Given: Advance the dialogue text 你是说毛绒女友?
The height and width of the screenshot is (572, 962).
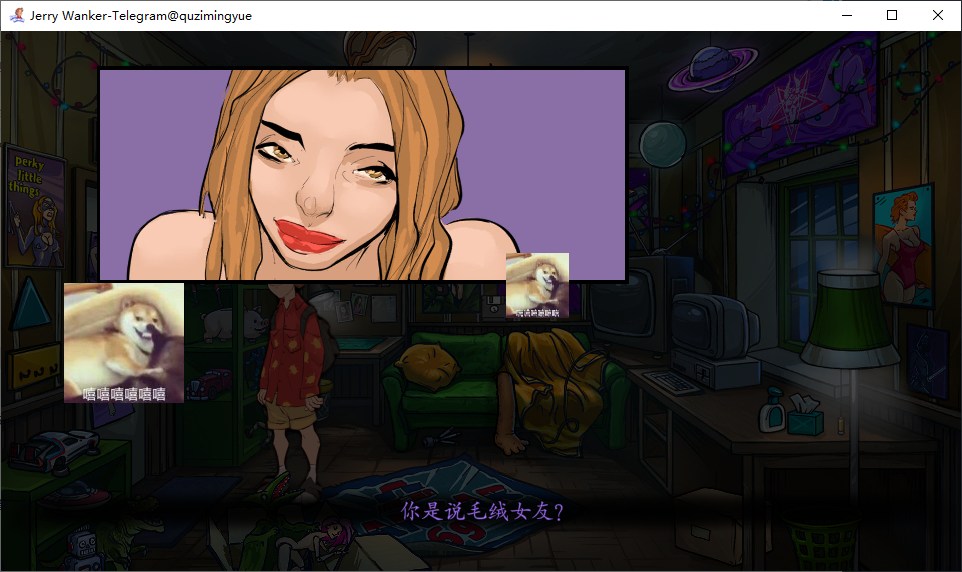Looking at the screenshot, I should [x=481, y=511].
